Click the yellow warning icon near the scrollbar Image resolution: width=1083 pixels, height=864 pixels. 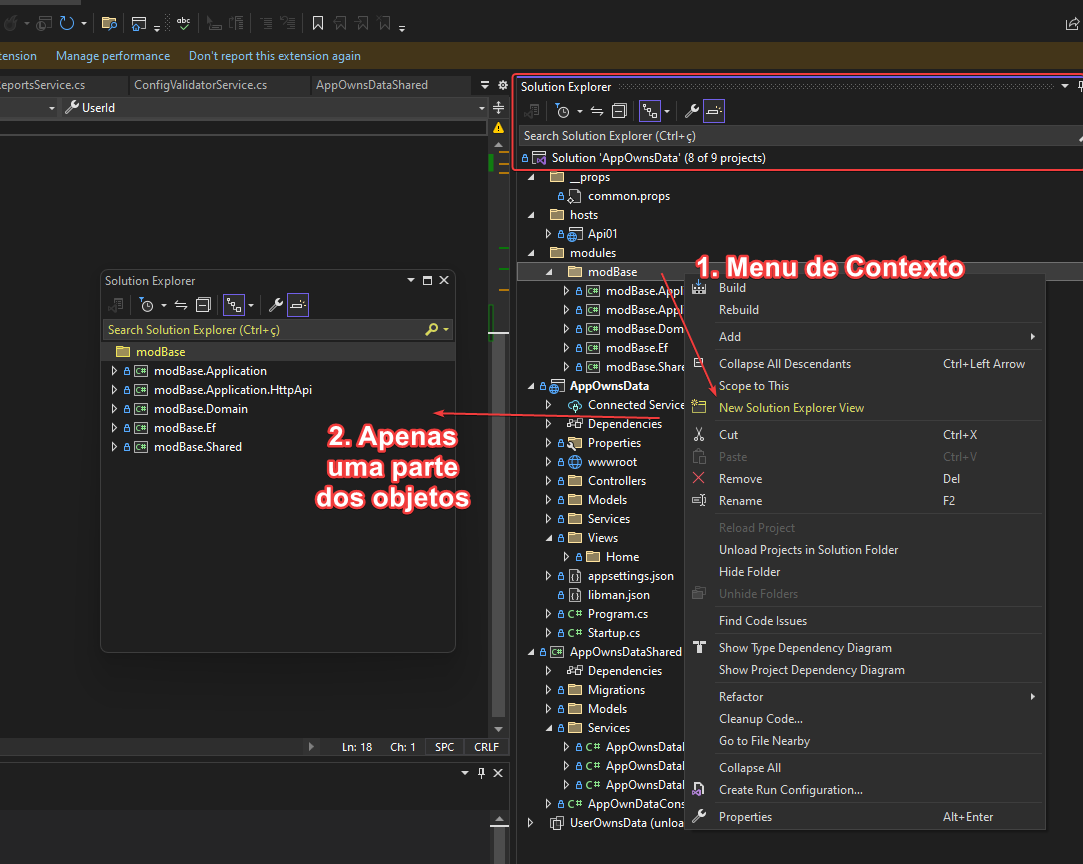pyautogui.click(x=498, y=128)
